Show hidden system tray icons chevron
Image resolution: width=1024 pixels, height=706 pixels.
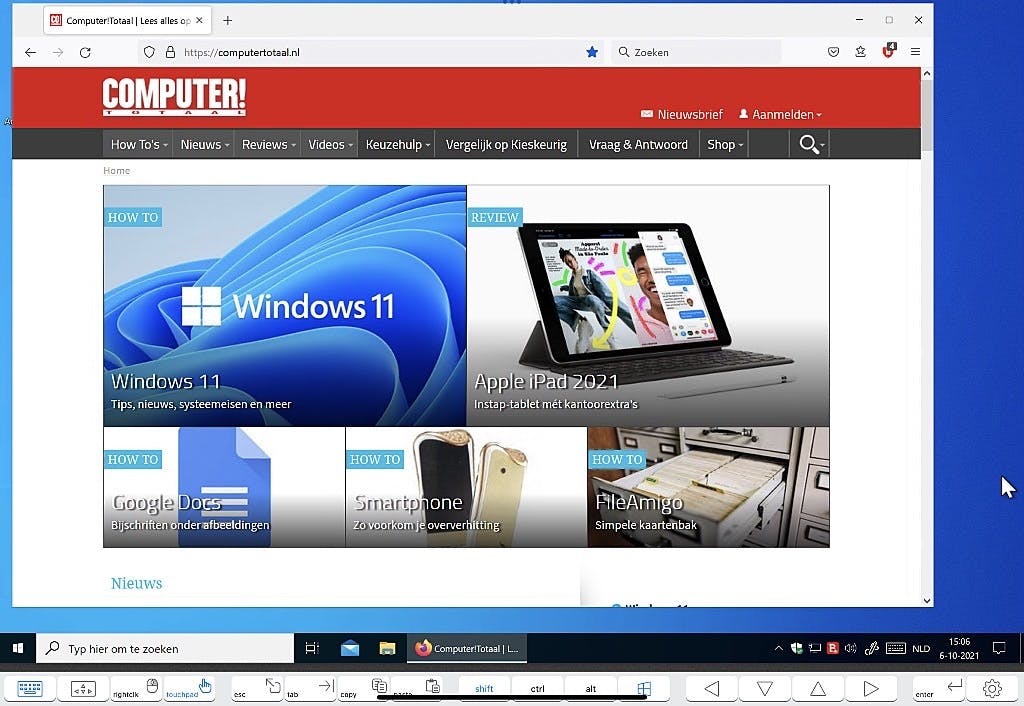[x=778, y=649]
